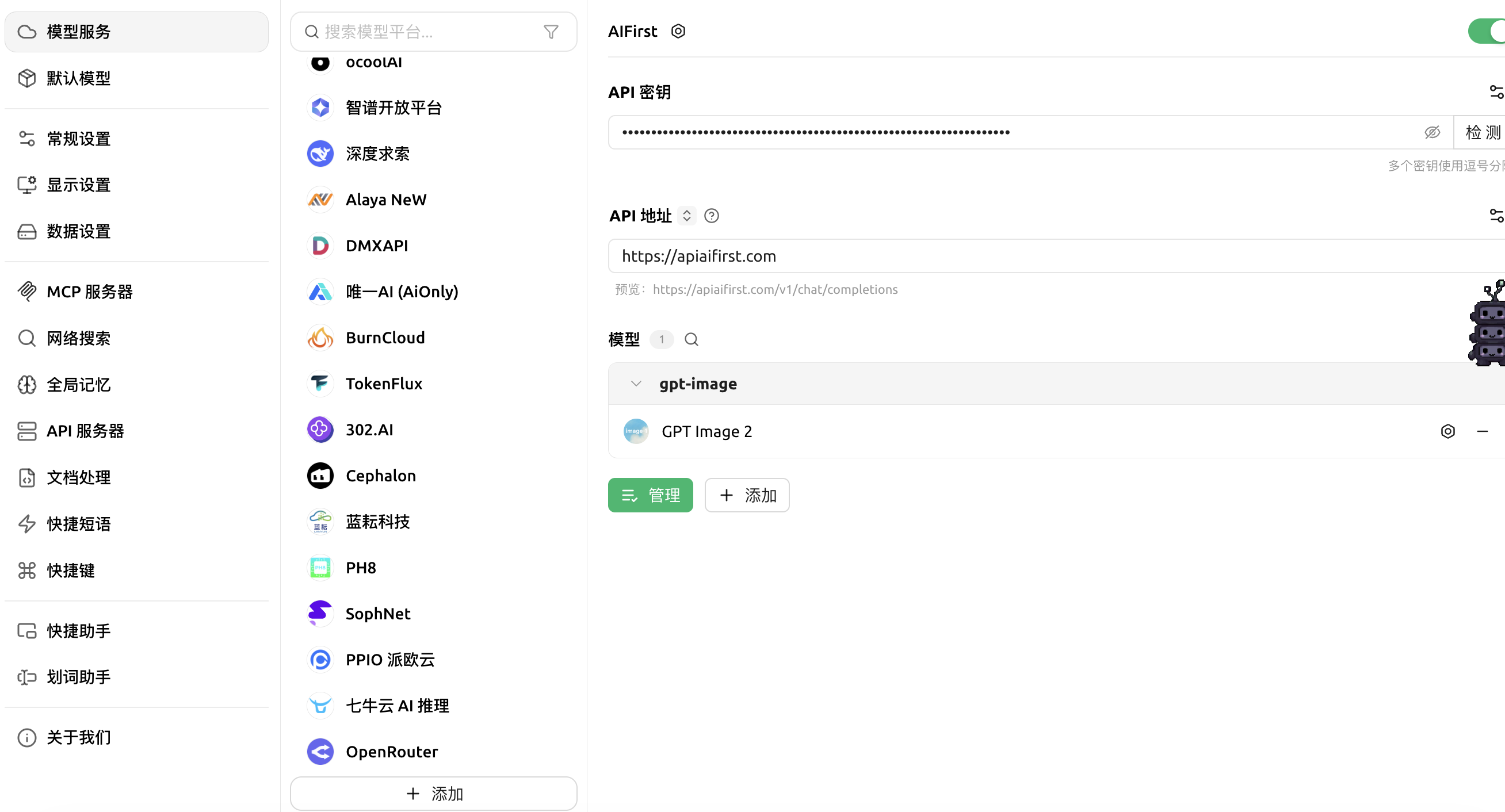Click the 全局记忆 brain icon
Screen dimensions: 1505x812
(27, 385)
